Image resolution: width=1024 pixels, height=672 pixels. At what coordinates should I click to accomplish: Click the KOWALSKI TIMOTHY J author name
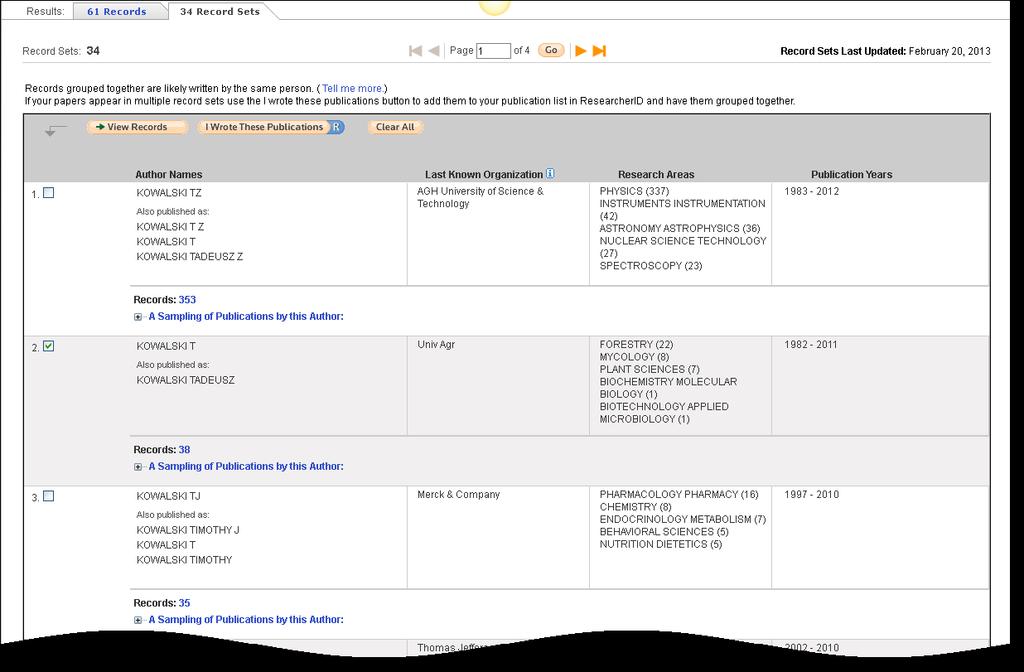pos(188,530)
